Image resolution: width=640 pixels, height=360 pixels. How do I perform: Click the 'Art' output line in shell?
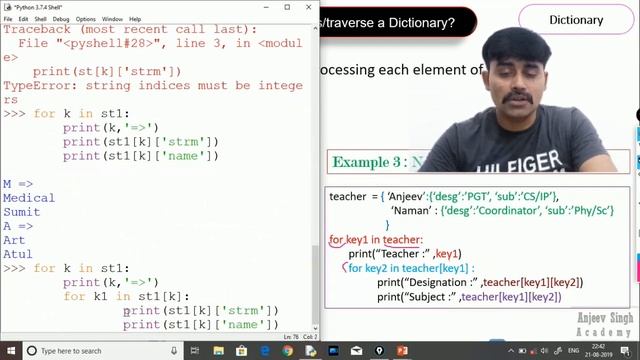coord(14,240)
